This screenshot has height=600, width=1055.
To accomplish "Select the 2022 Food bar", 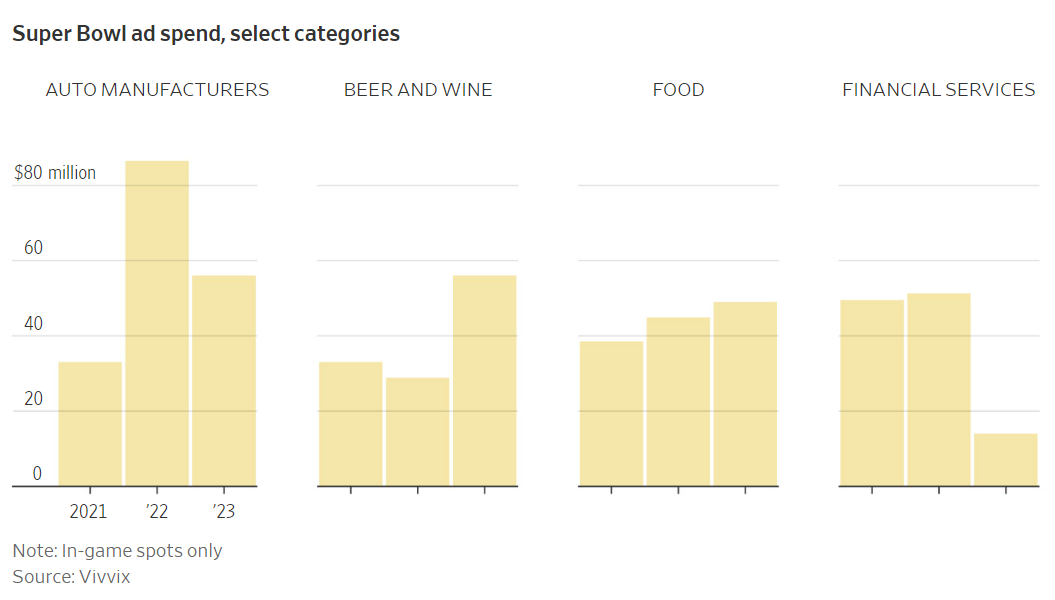I will tap(678, 402).
